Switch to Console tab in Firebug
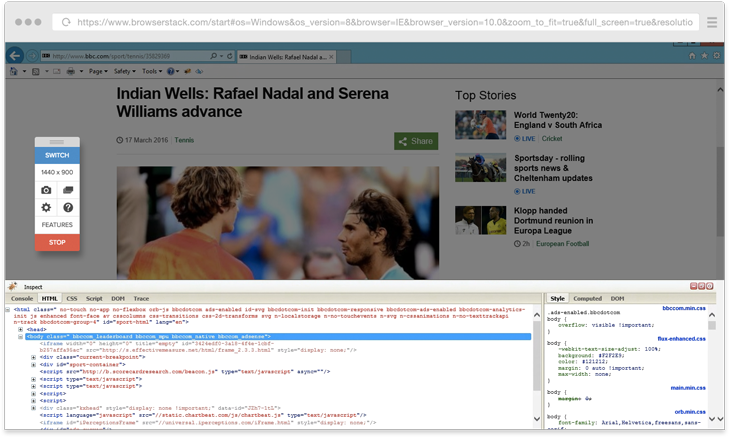729x437 pixels. (22, 298)
